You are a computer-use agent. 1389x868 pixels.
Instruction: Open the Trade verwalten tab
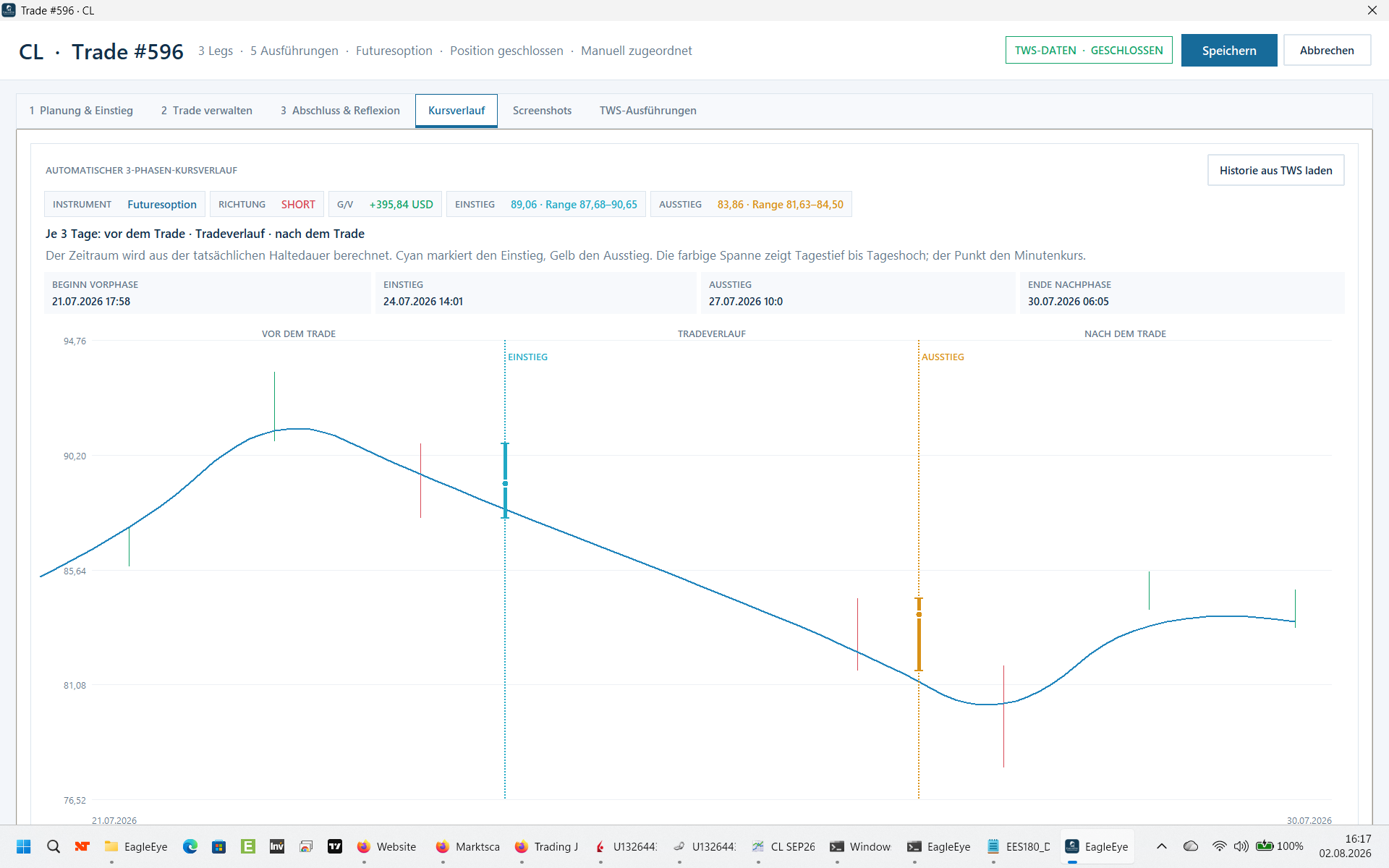207,111
